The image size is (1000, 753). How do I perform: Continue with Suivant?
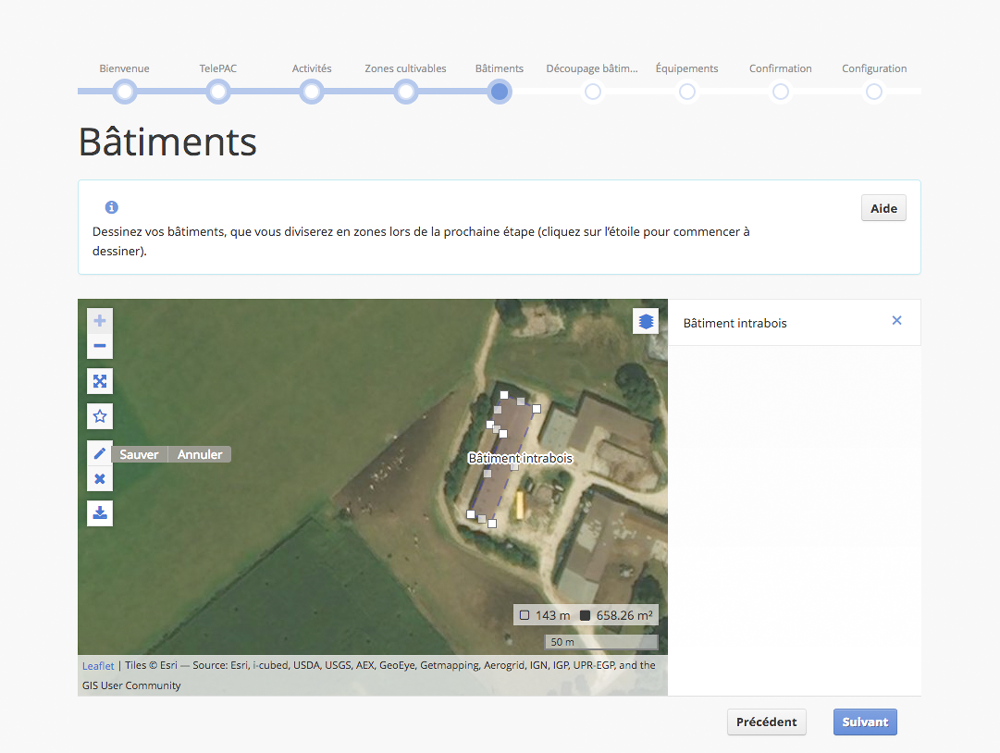click(865, 722)
